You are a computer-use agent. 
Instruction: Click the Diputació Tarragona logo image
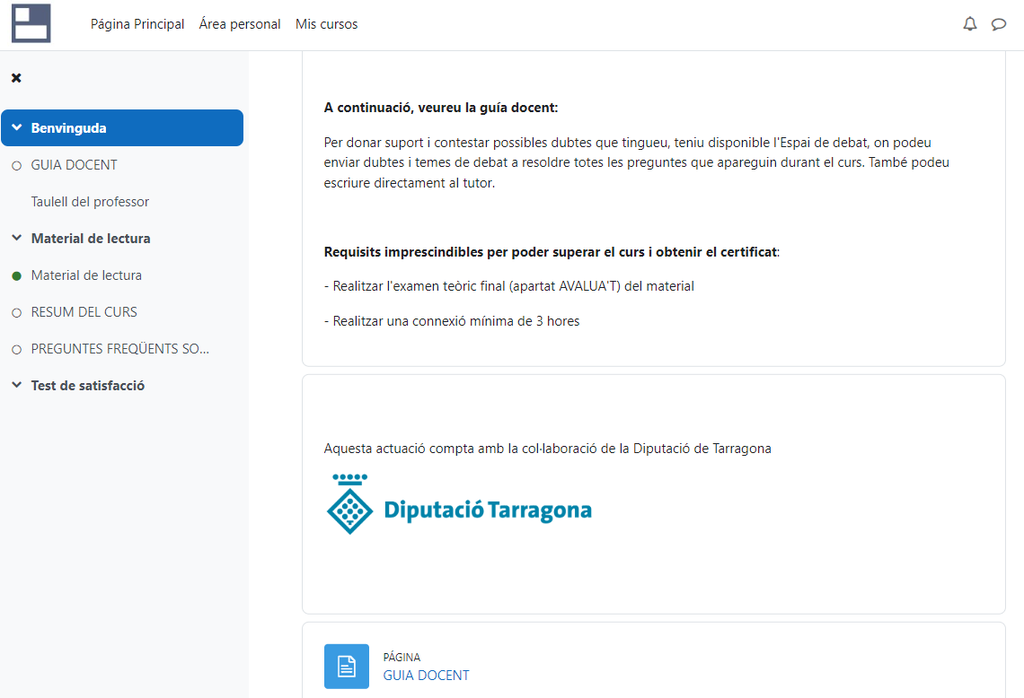458,504
